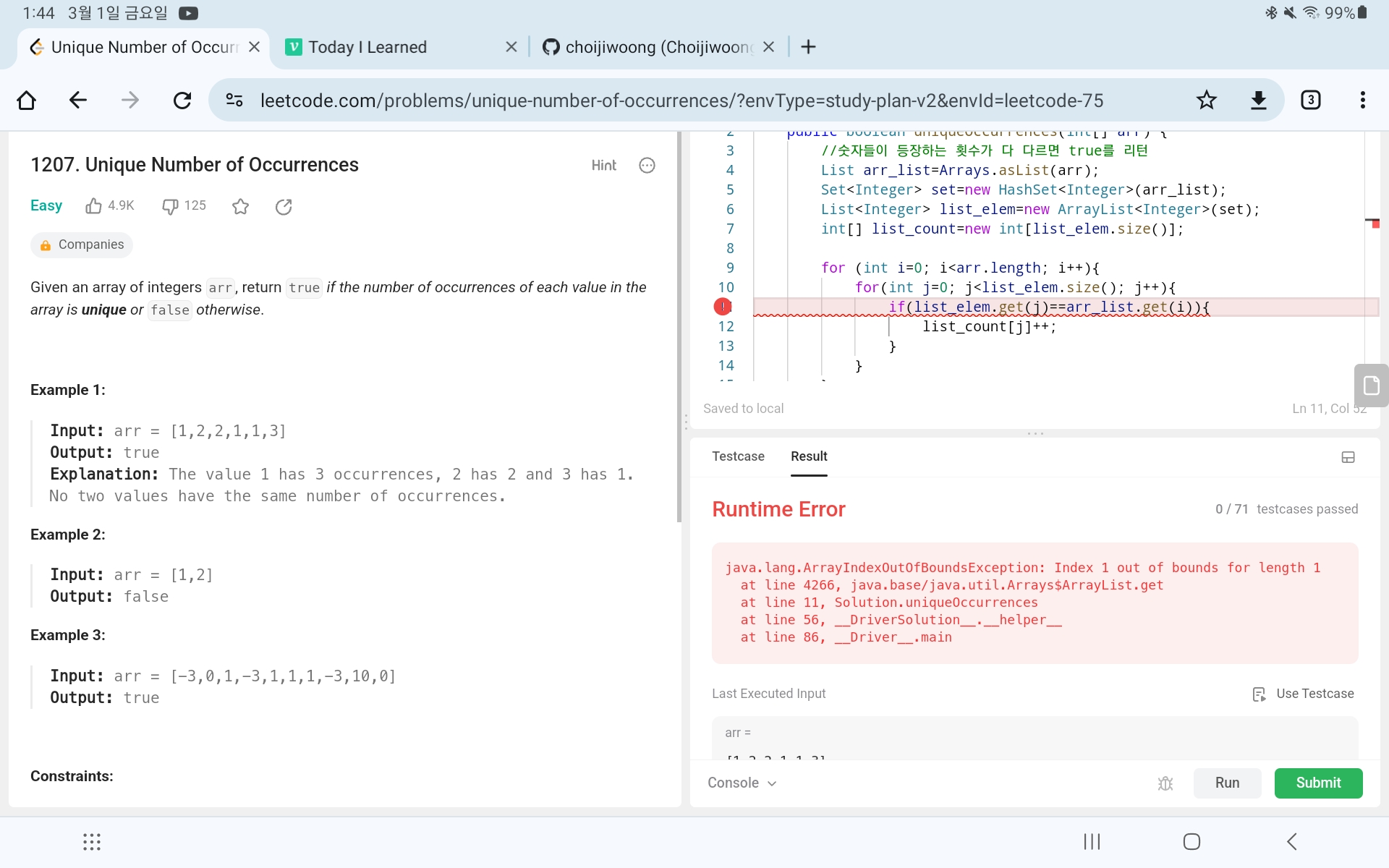Click Use Testcase link

pos(1303,694)
